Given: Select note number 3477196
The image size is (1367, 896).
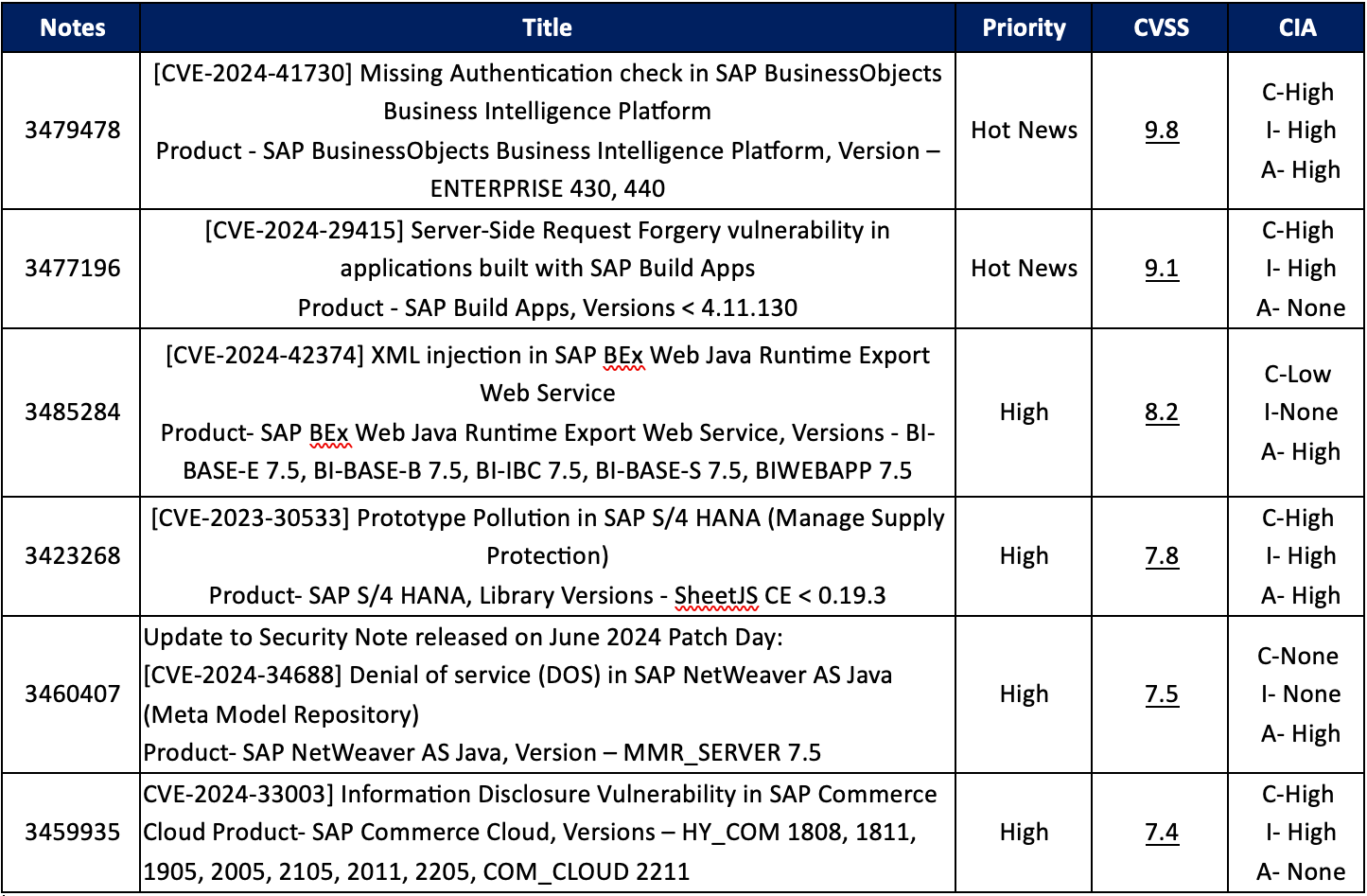Looking at the screenshot, I should [73, 269].
